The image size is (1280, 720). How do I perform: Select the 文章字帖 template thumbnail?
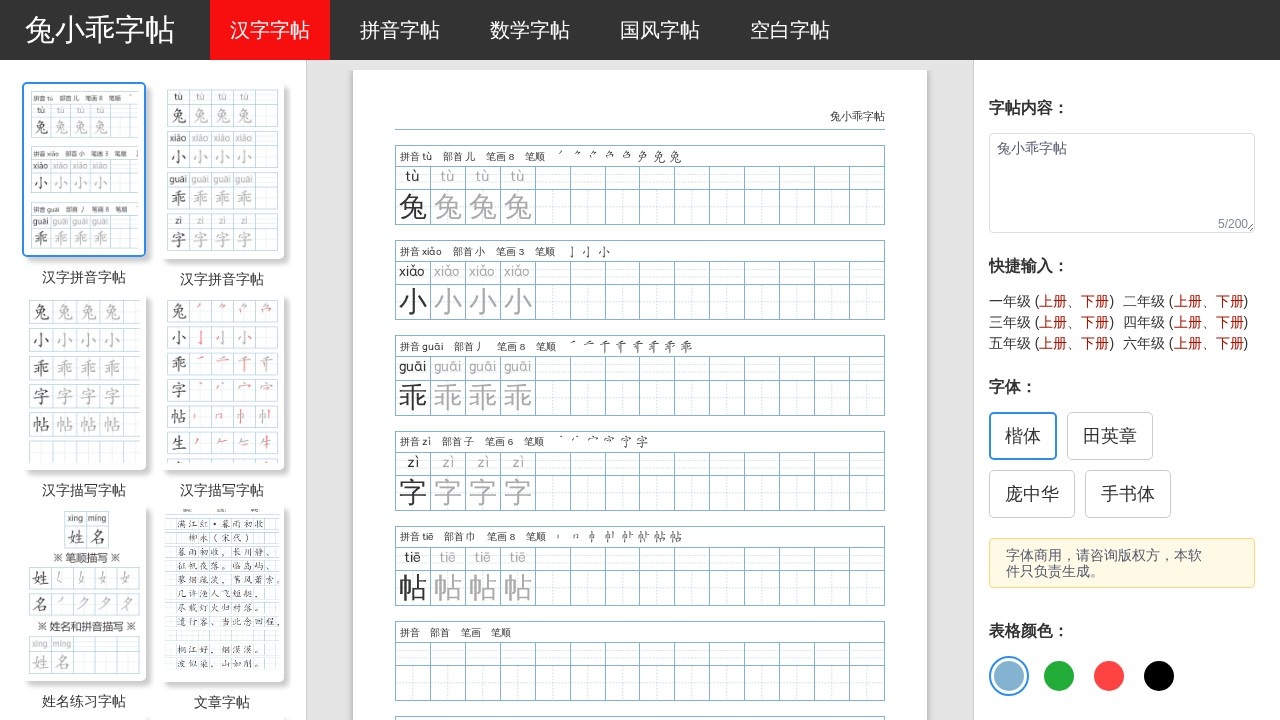[222, 595]
